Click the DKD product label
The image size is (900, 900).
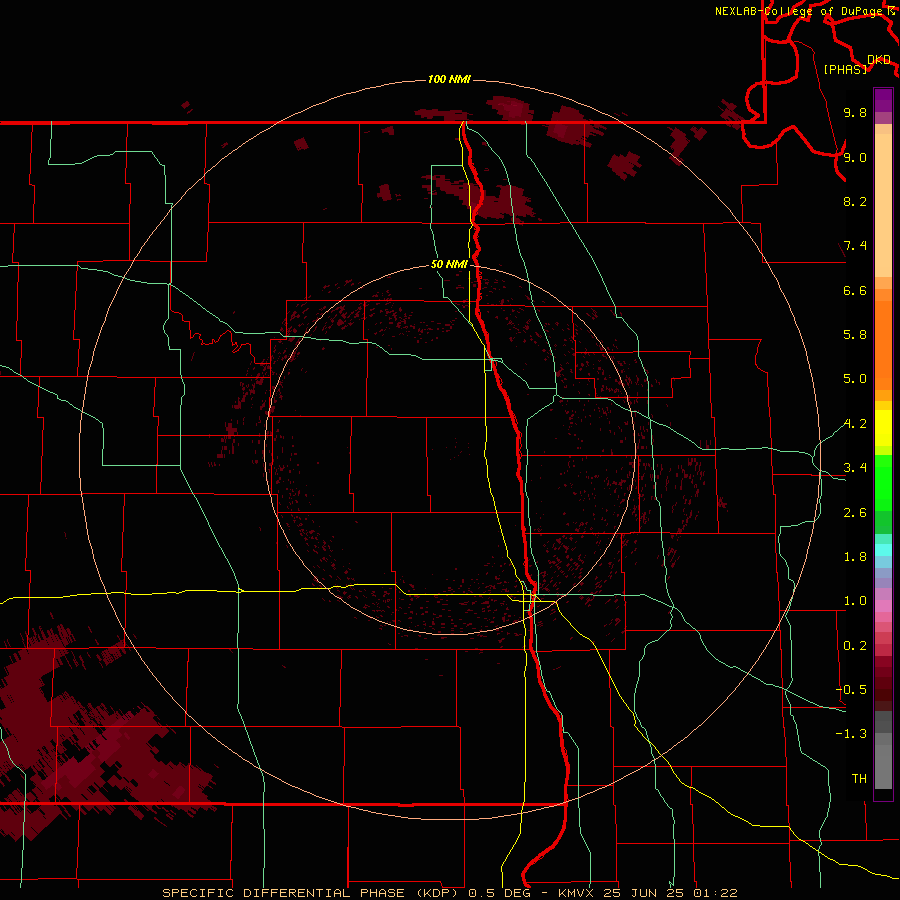tap(878, 60)
